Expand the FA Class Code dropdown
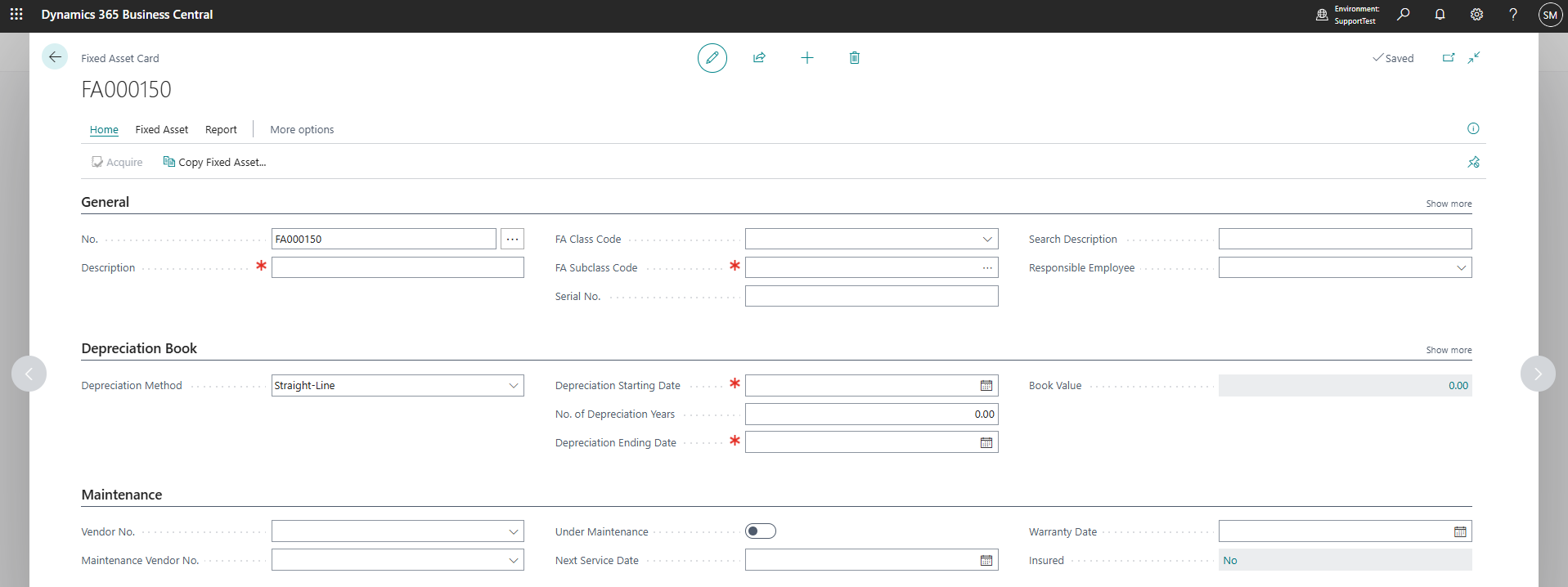The height and width of the screenshot is (587, 1568). coord(987,239)
